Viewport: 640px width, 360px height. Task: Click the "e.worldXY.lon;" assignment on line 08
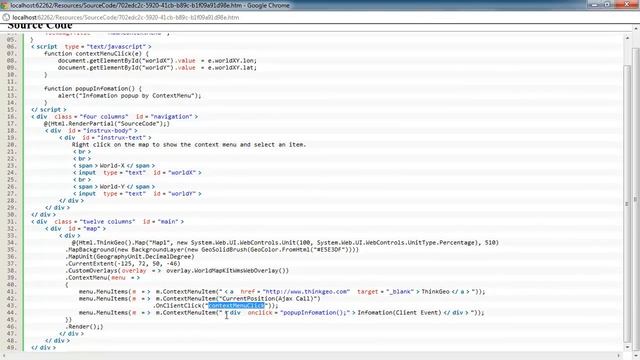[x=232, y=60]
